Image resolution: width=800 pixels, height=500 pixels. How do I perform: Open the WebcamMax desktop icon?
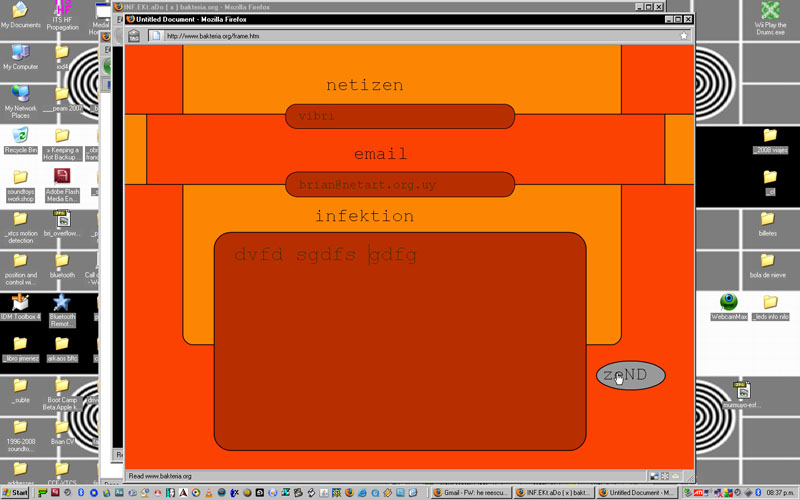729,303
